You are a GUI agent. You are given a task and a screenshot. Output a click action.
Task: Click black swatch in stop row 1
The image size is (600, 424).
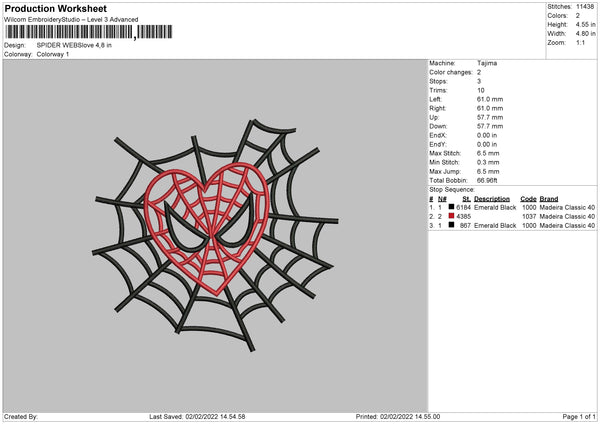point(451,207)
